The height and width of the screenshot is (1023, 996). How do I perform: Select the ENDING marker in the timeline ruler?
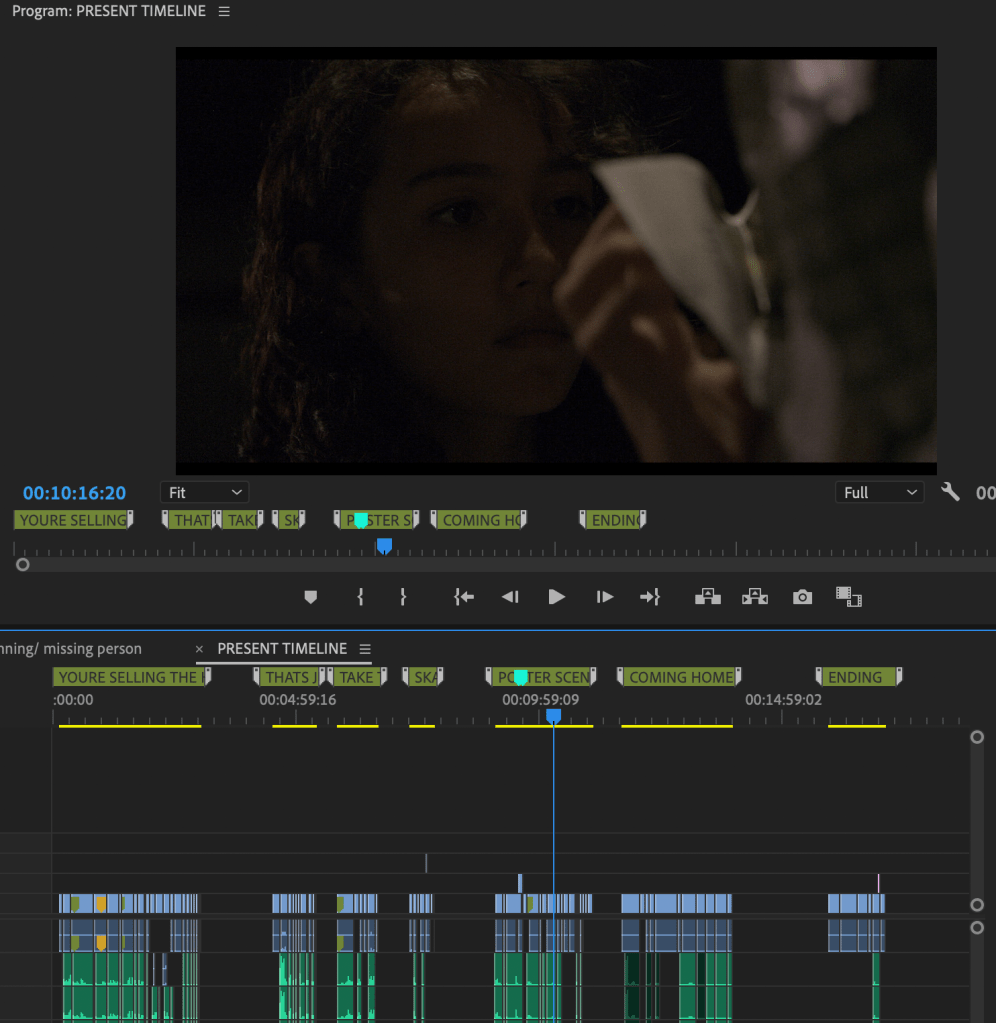[x=855, y=677]
